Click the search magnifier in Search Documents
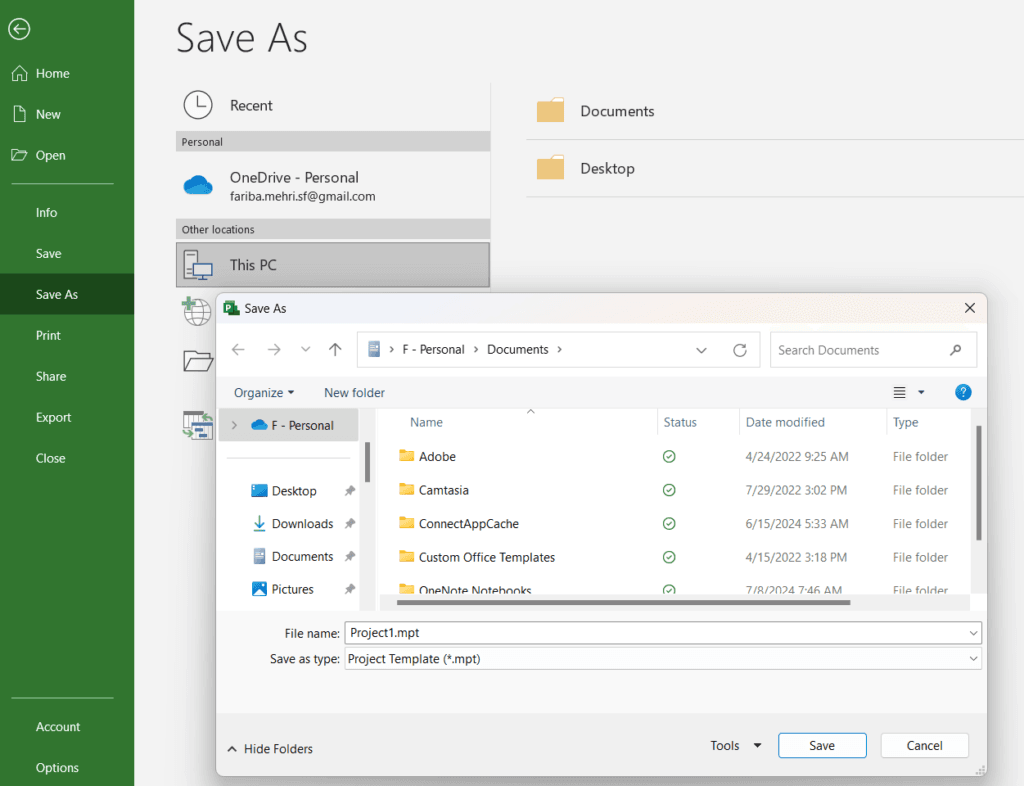Screen dimensions: 1024x786 pyautogui.click(x=955, y=350)
